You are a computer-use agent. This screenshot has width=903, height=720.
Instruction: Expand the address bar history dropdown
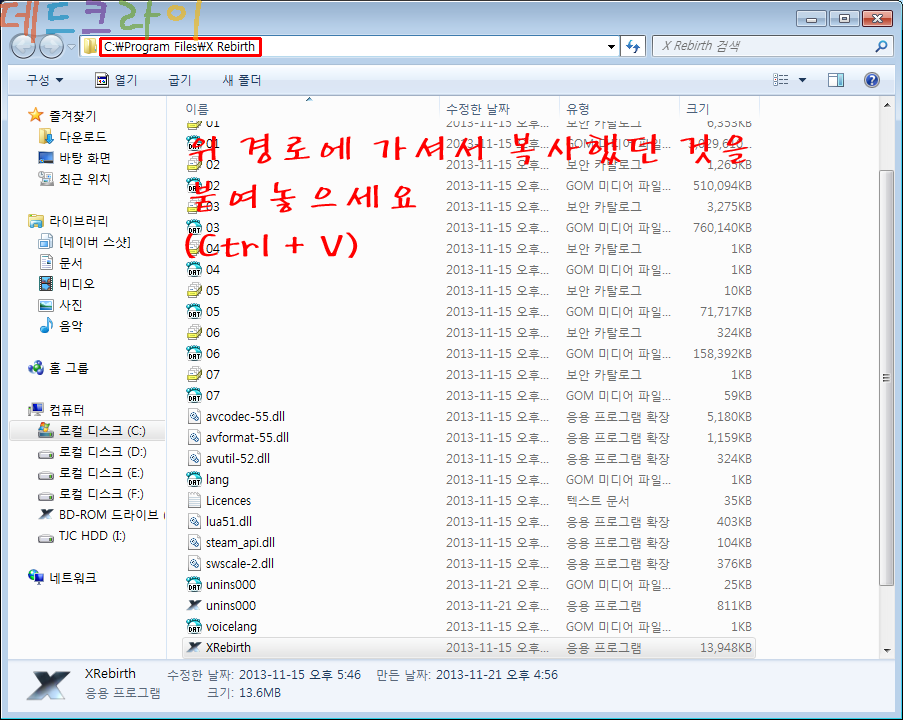click(x=611, y=47)
